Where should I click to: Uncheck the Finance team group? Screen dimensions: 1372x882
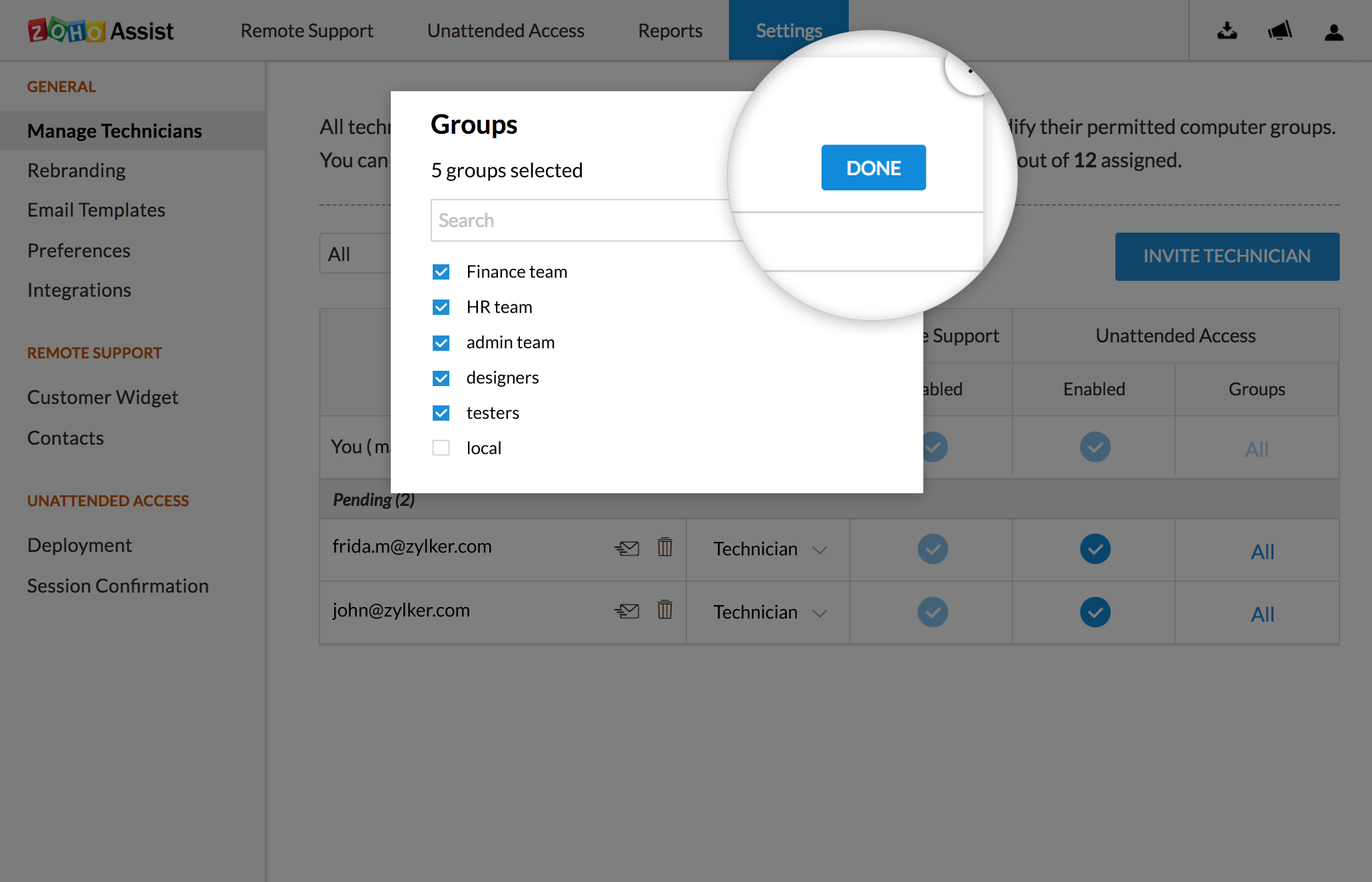[x=441, y=272]
